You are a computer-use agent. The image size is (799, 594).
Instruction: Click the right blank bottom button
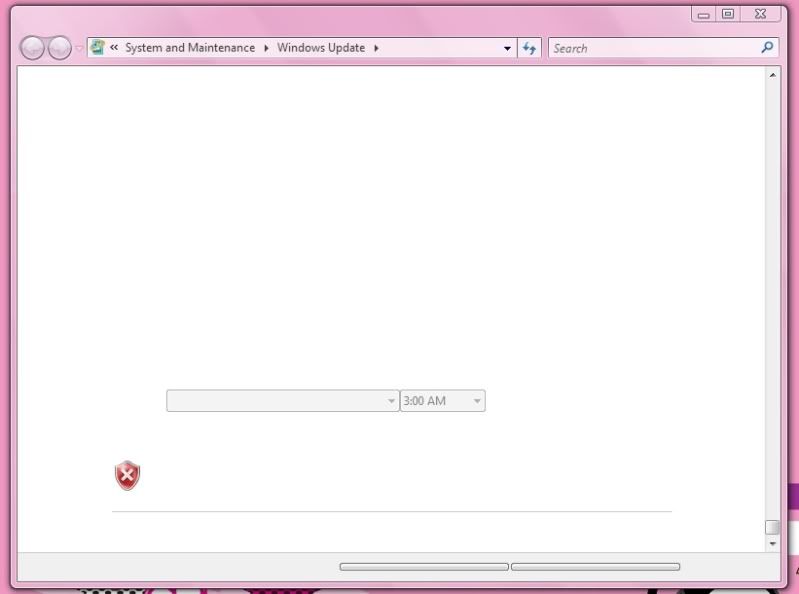click(595, 566)
